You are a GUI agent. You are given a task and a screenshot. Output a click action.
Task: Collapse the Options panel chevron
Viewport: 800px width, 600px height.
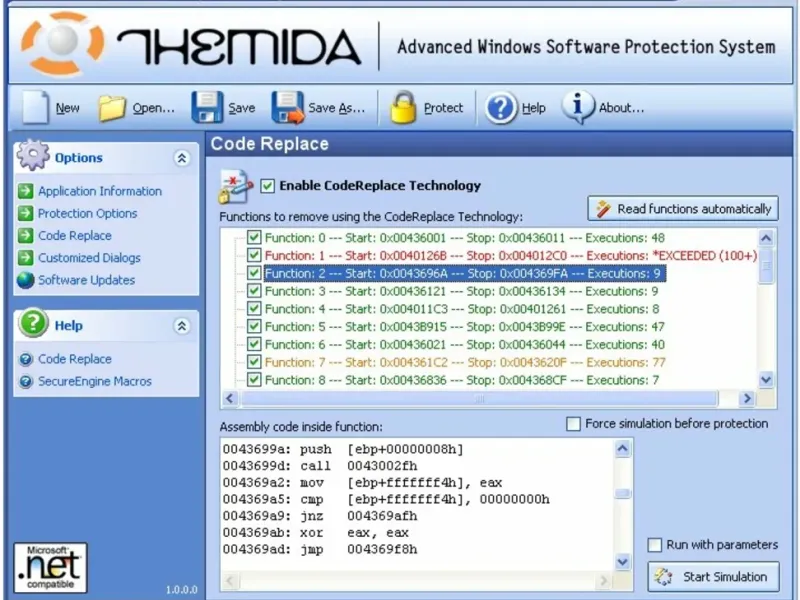(182, 158)
